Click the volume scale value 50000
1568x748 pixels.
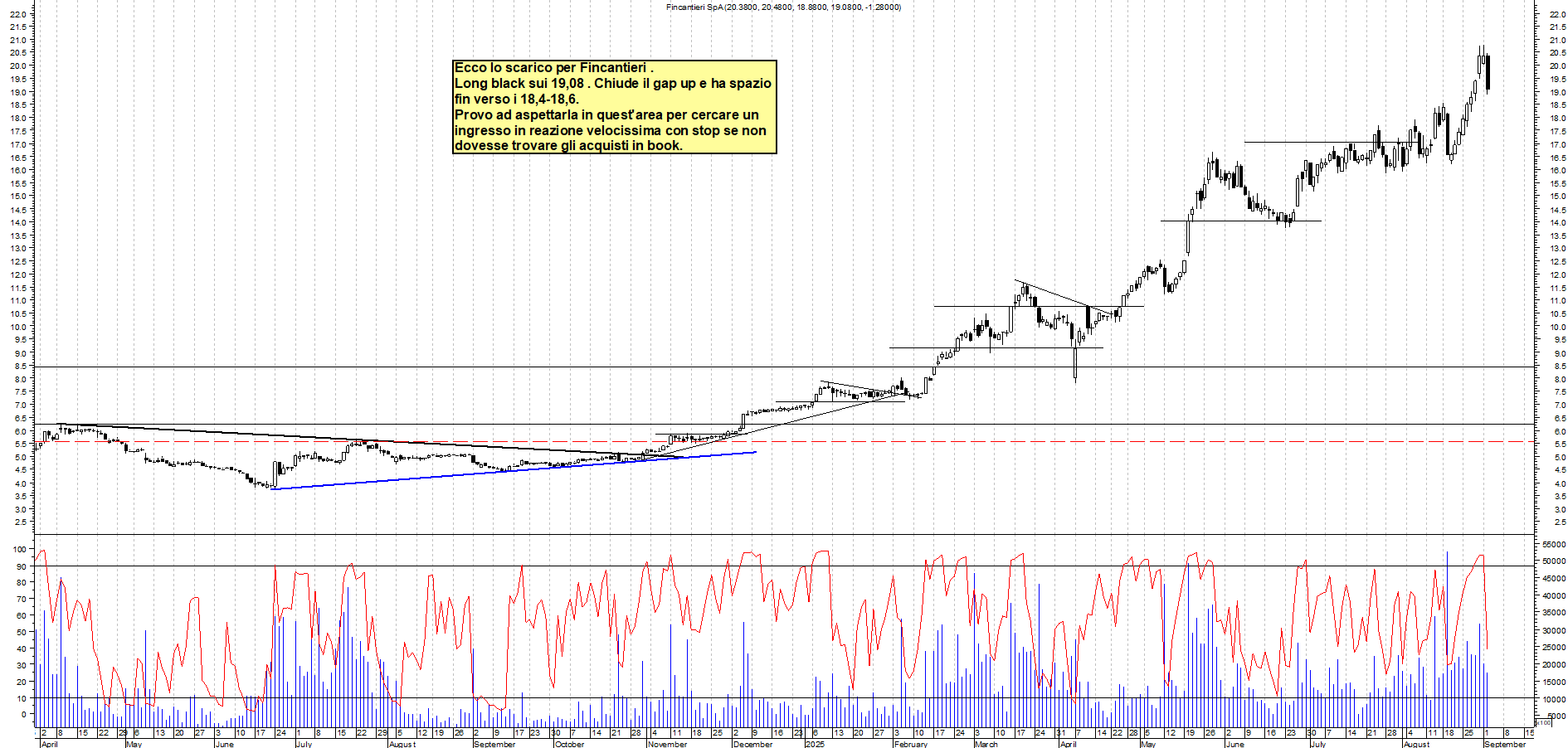[1553, 561]
